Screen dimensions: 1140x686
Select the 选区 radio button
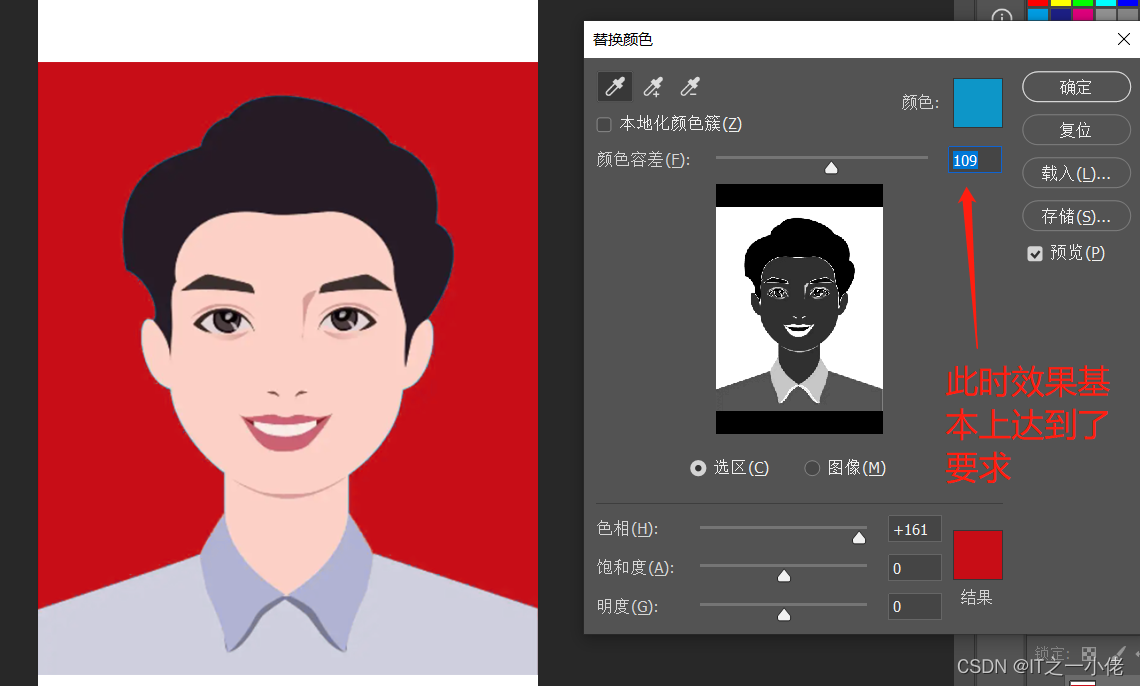click(698, 468)
